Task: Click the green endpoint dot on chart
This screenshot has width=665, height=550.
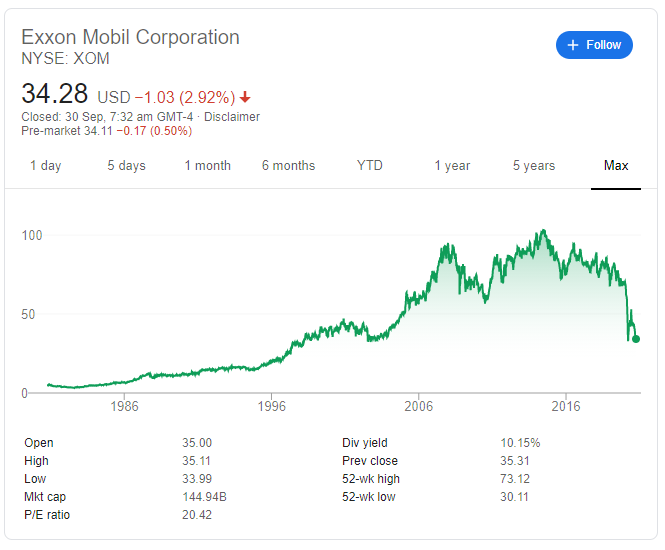Action: point(636,339)
